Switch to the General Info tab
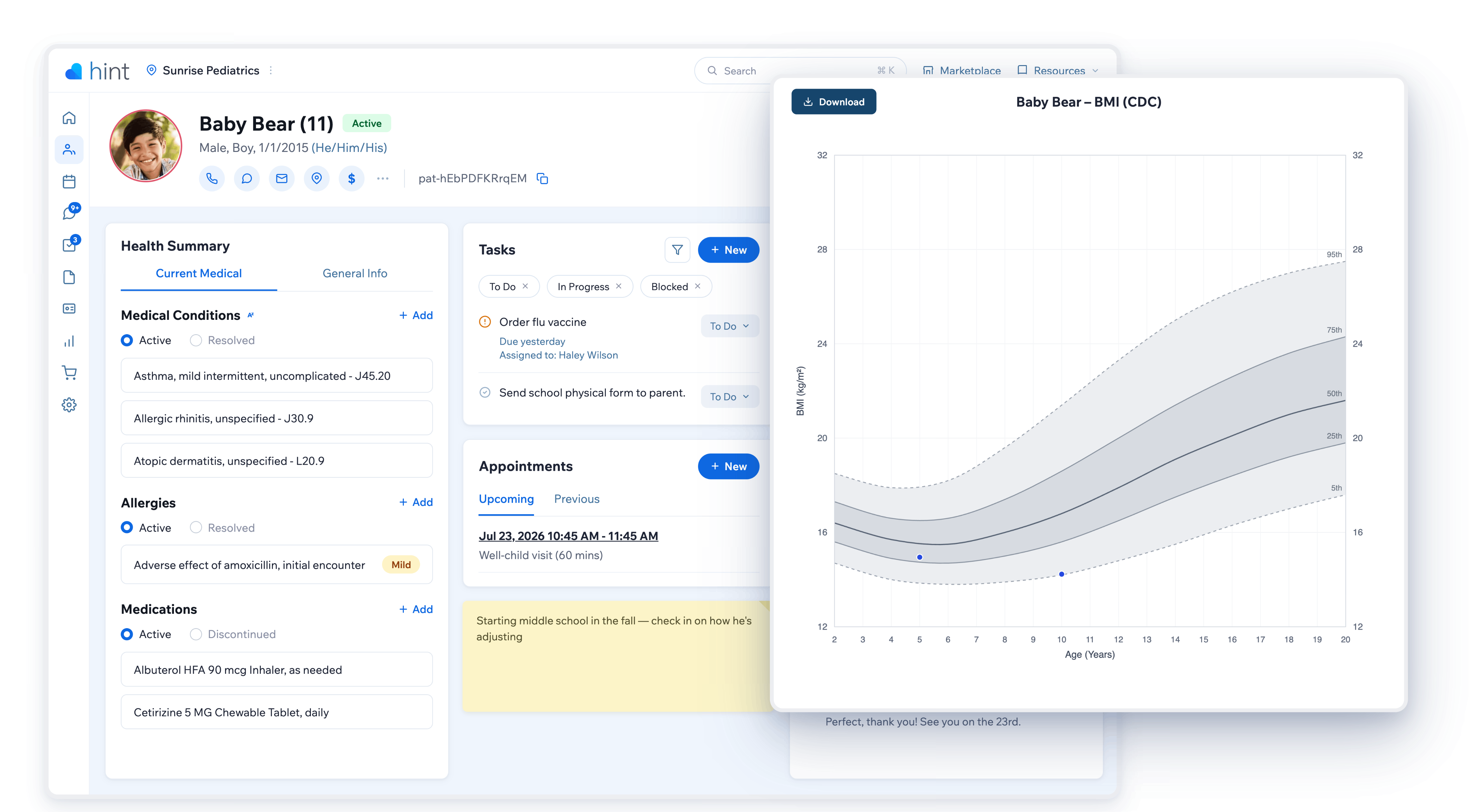Screen dimensions: 1469x812 (355, 273)
